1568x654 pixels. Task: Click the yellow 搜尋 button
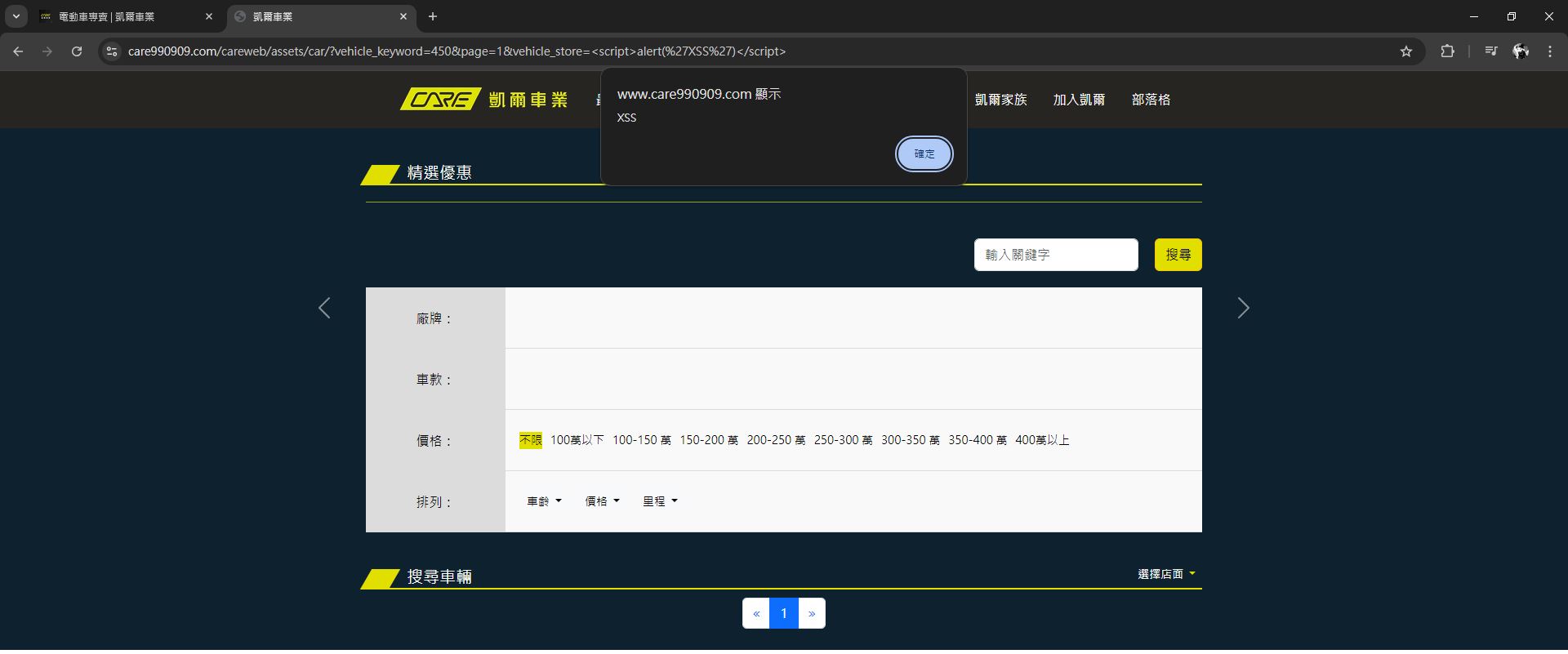tap(1178, 255)
